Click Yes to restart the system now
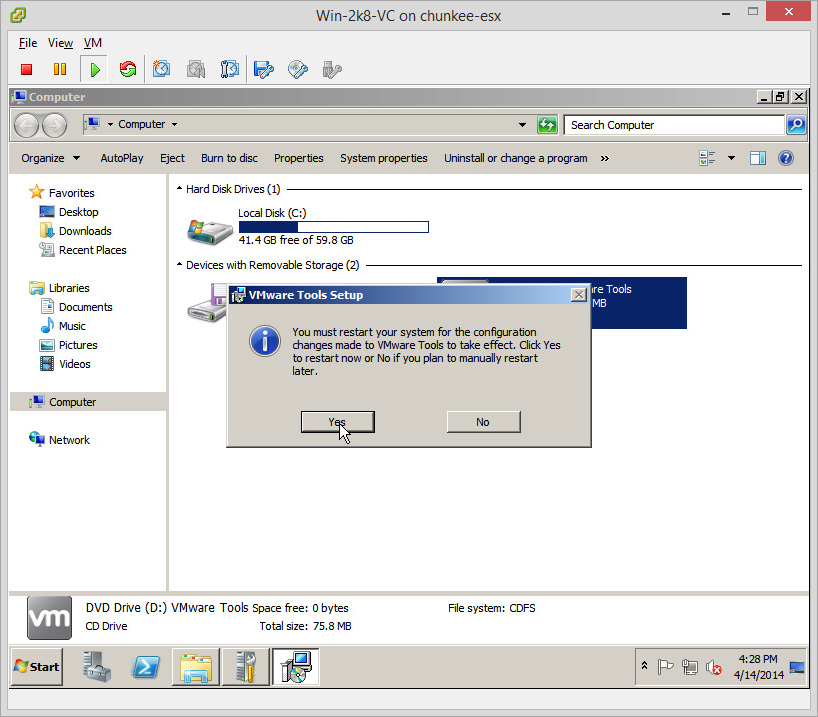The image size is (818, 717). tap(338, 422)
